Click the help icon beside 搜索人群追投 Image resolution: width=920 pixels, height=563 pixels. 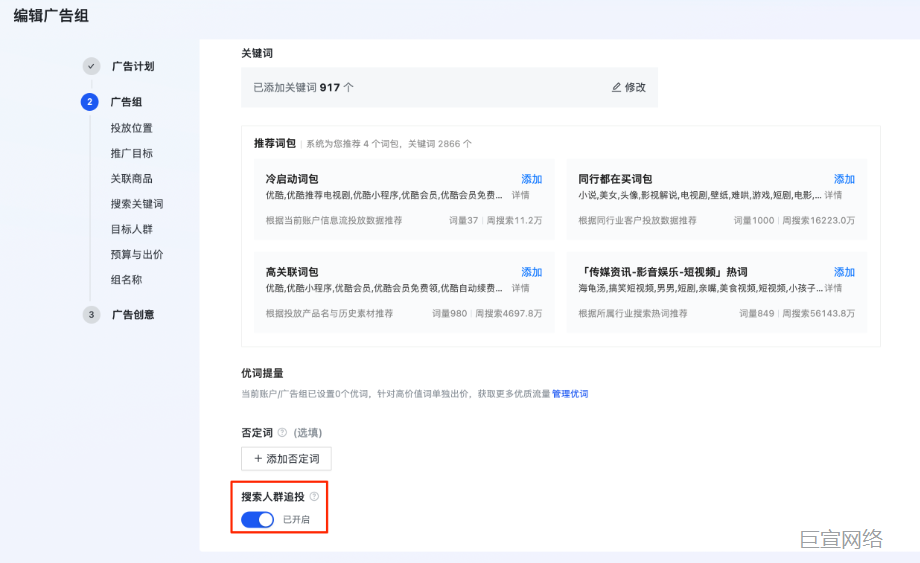coord(314,496)
